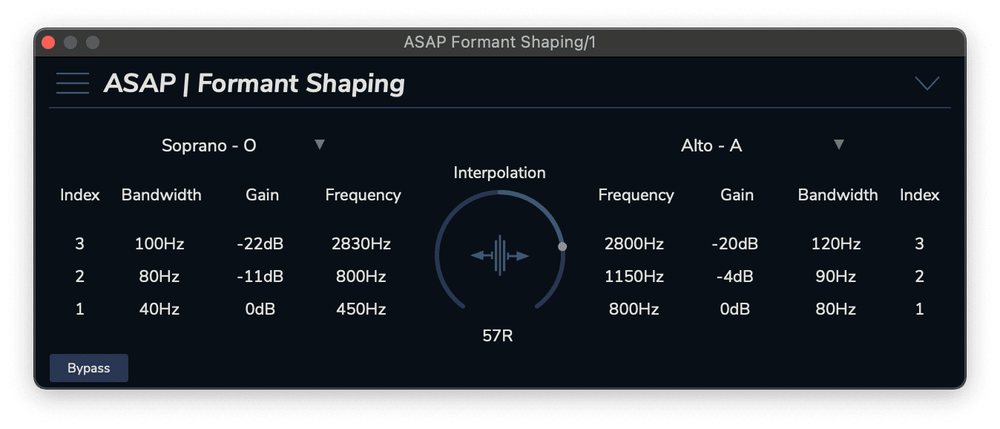Select the Soprano 100Hz bandwidth value
This screenshot has width=1000, height=429.
click(x=160, y=243)
